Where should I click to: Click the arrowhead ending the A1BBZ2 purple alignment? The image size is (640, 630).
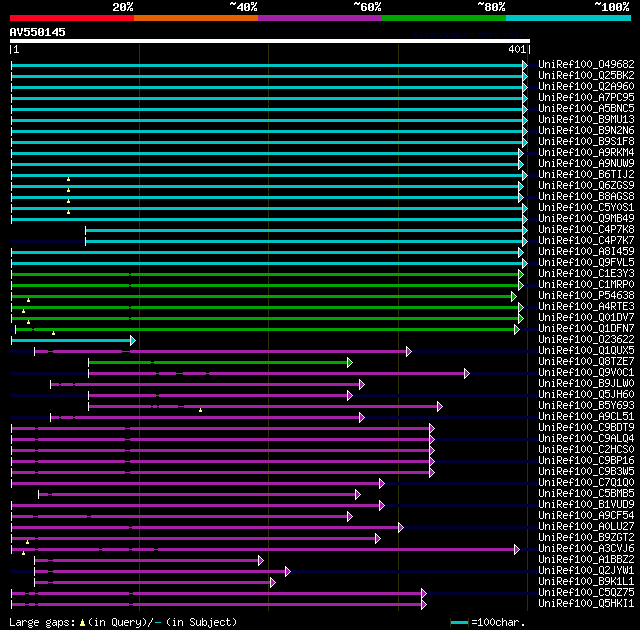tap(261, 561)
